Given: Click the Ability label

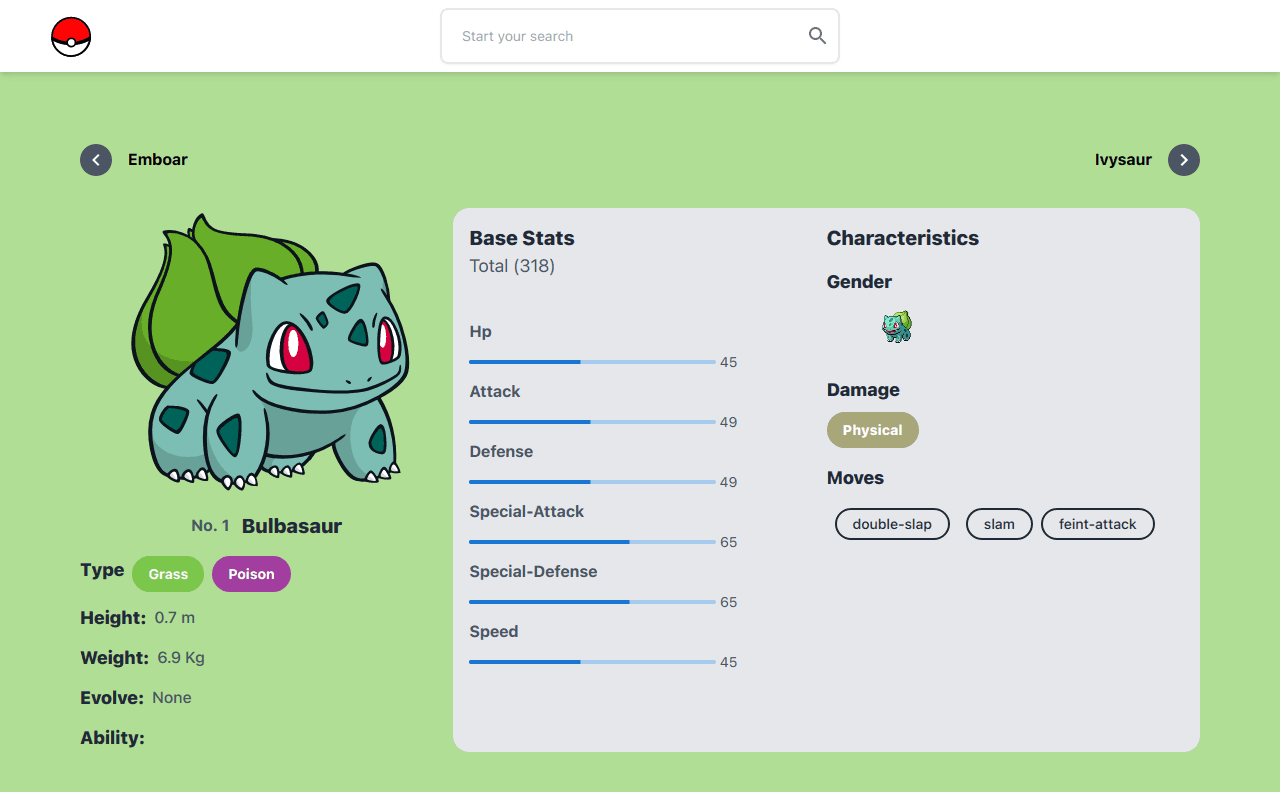Looking at the screenshot, I should pos(112,738).
